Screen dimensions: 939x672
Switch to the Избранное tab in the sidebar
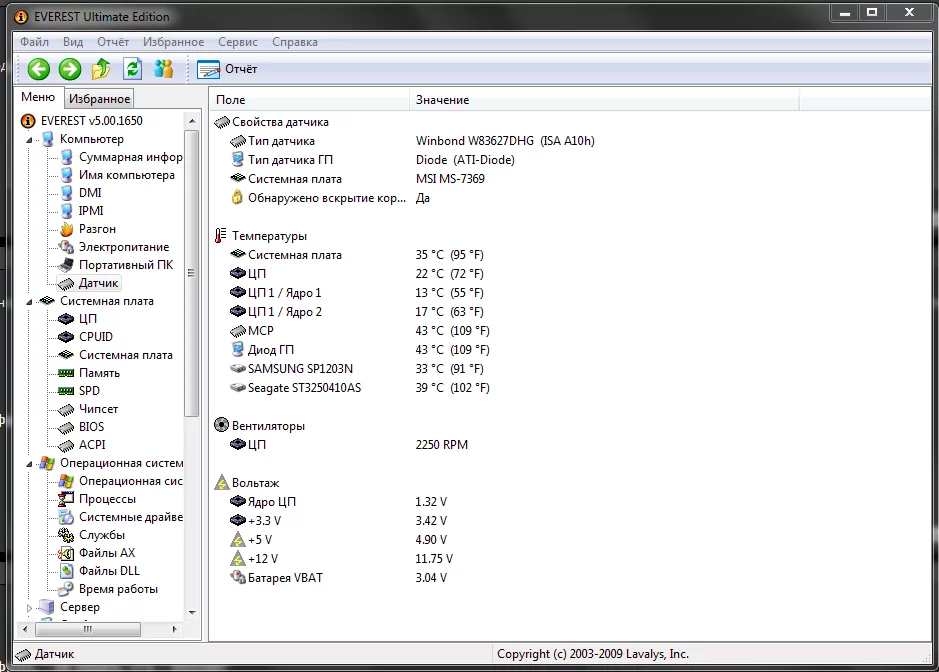click(x=99, y=99)
